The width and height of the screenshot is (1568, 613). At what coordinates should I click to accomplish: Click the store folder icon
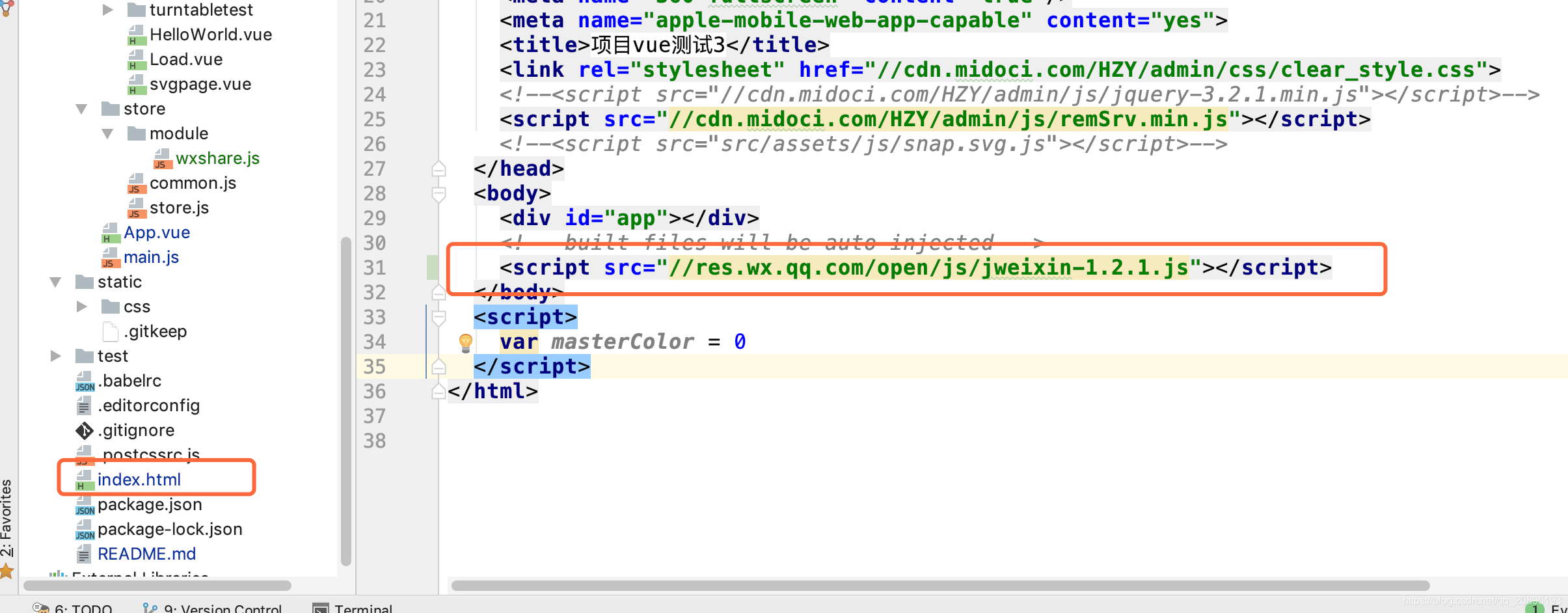(x=111, y=108)
